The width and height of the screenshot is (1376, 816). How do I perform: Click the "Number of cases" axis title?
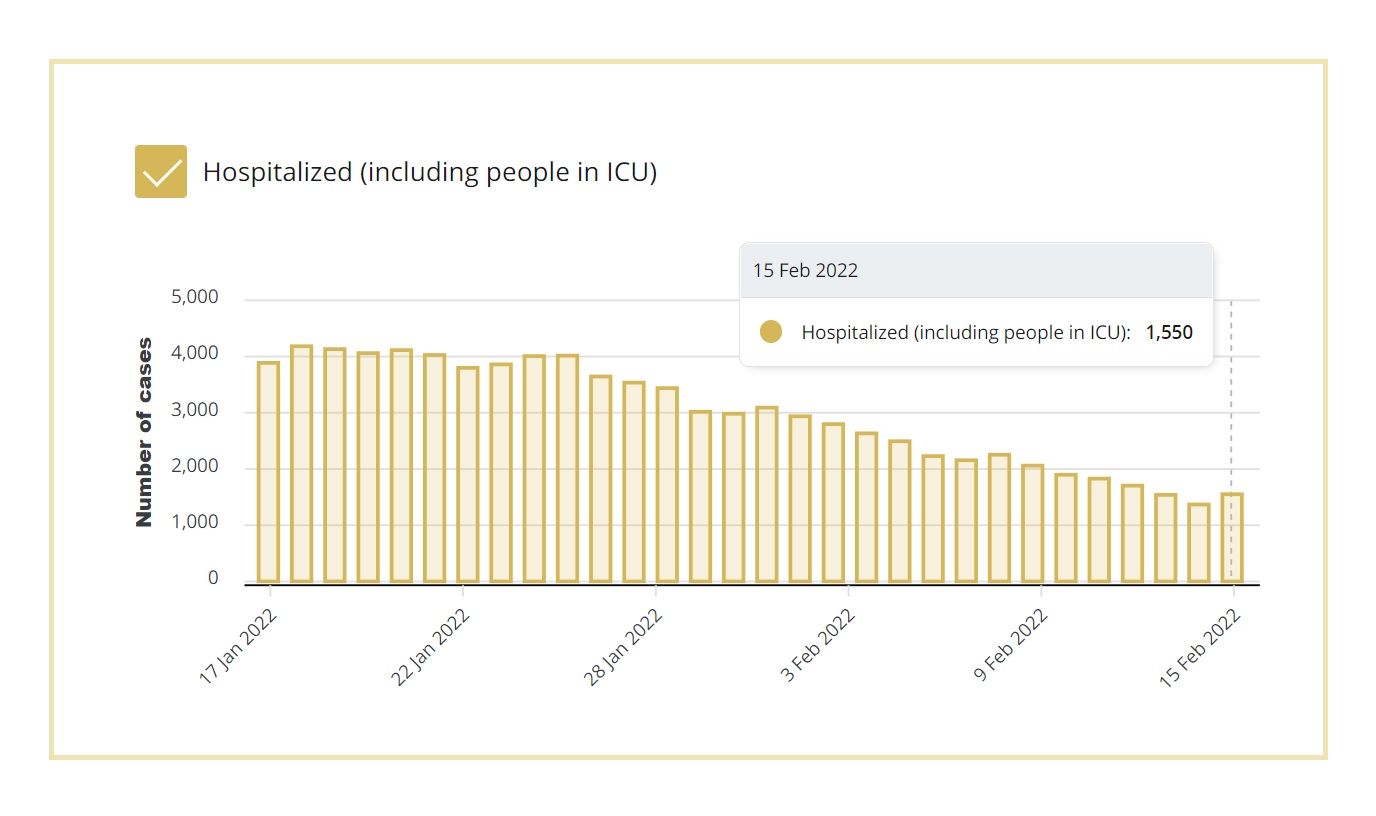coord(145,433)
